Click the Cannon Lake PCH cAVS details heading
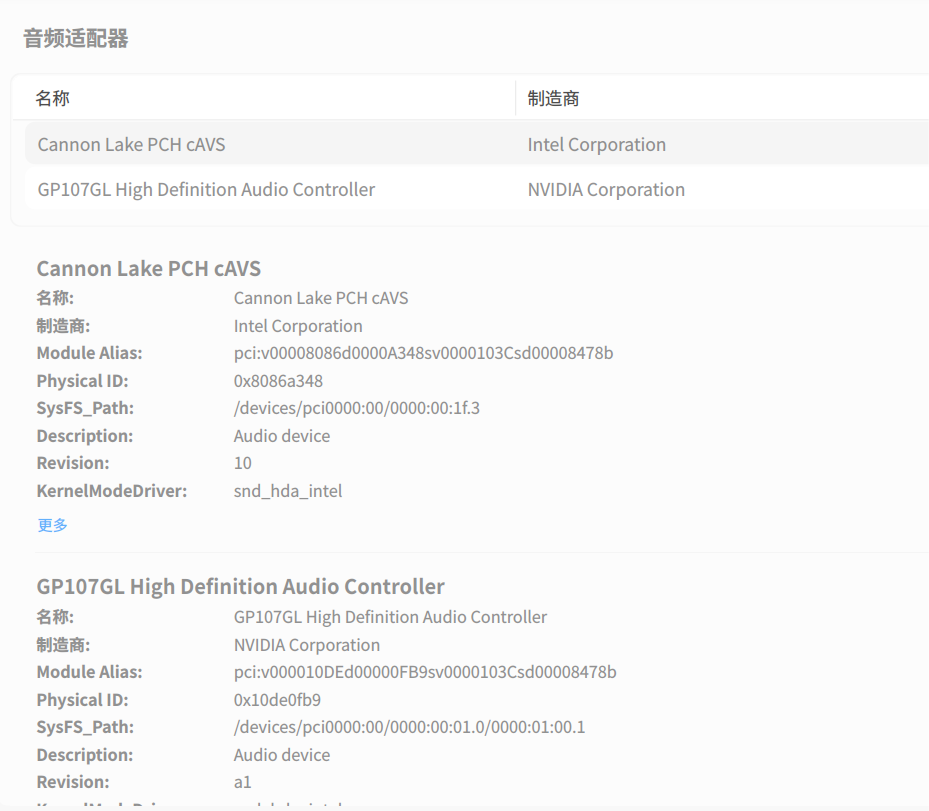Screen dimensions: 929x811 pyautogui.click(x=149, y=268)
